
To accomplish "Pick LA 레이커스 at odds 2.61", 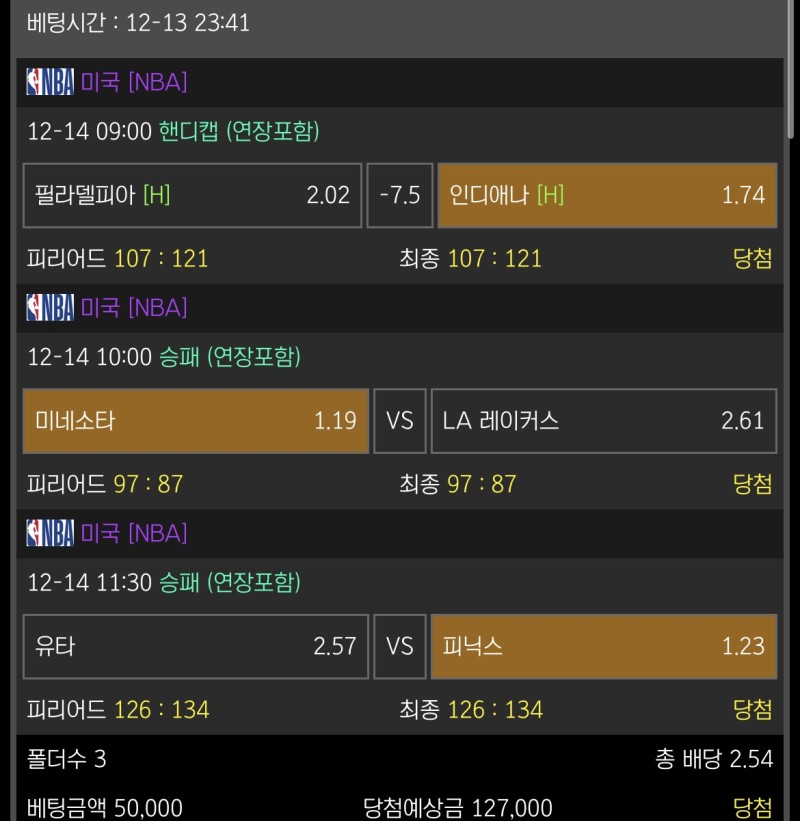I will [x=603, y=421].
